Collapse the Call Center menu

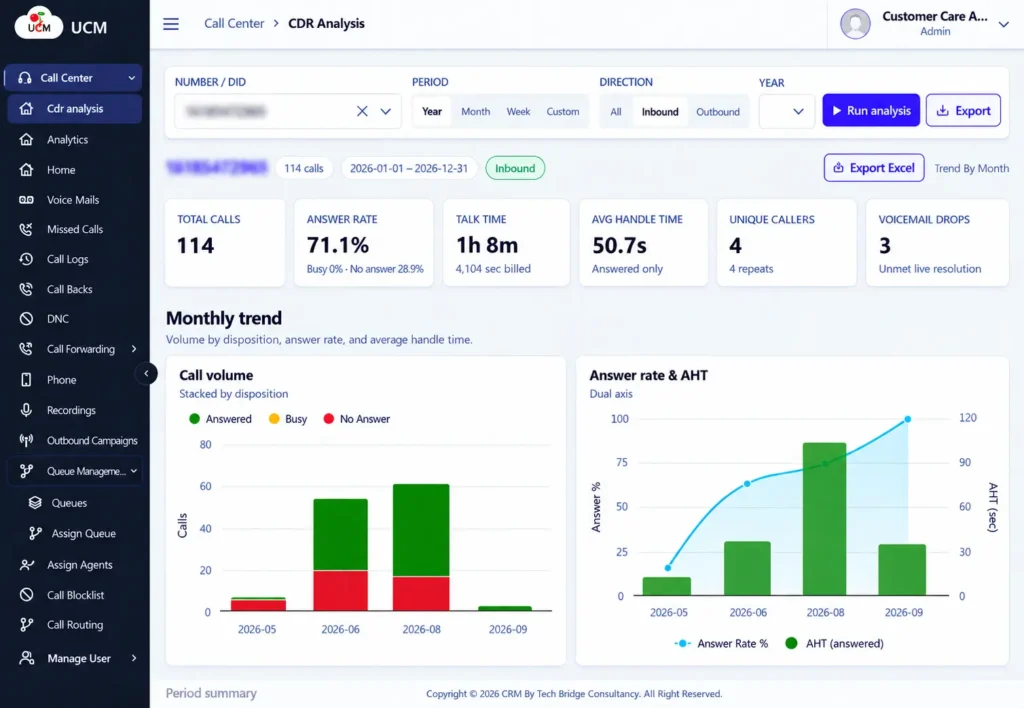point(132,78)
